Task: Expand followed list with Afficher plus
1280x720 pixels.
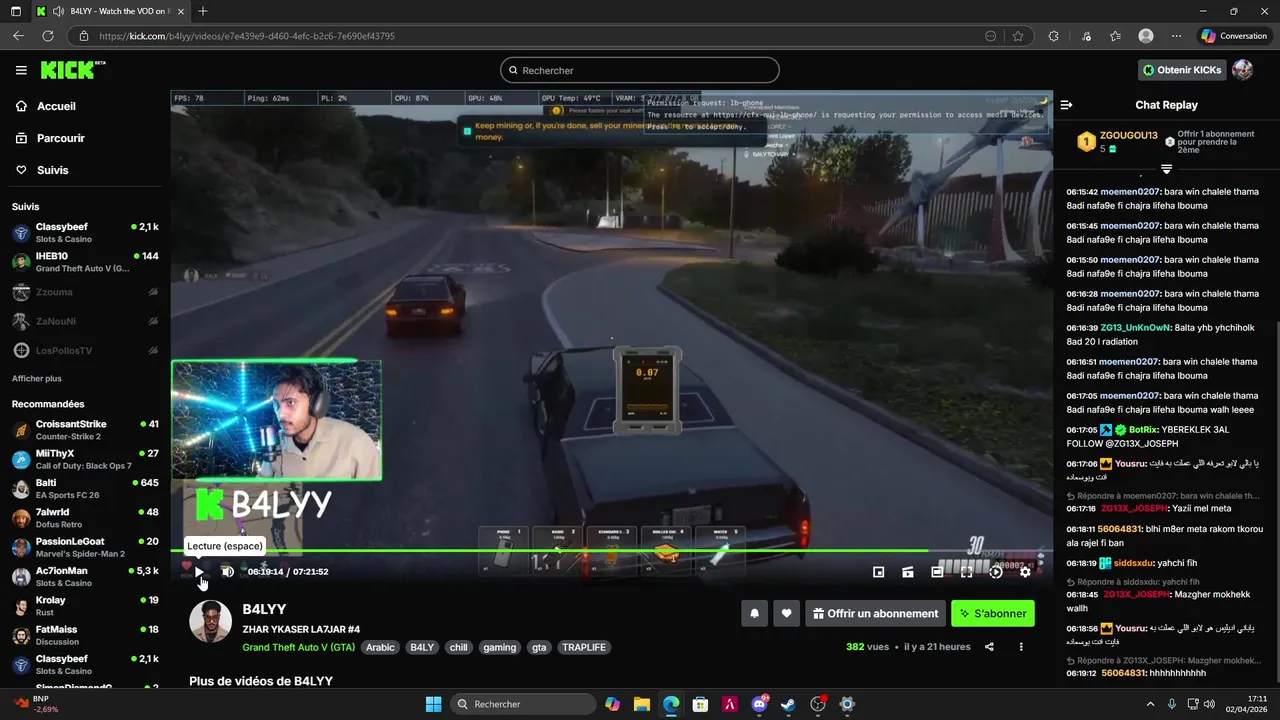Action: [x=37, y=379]
